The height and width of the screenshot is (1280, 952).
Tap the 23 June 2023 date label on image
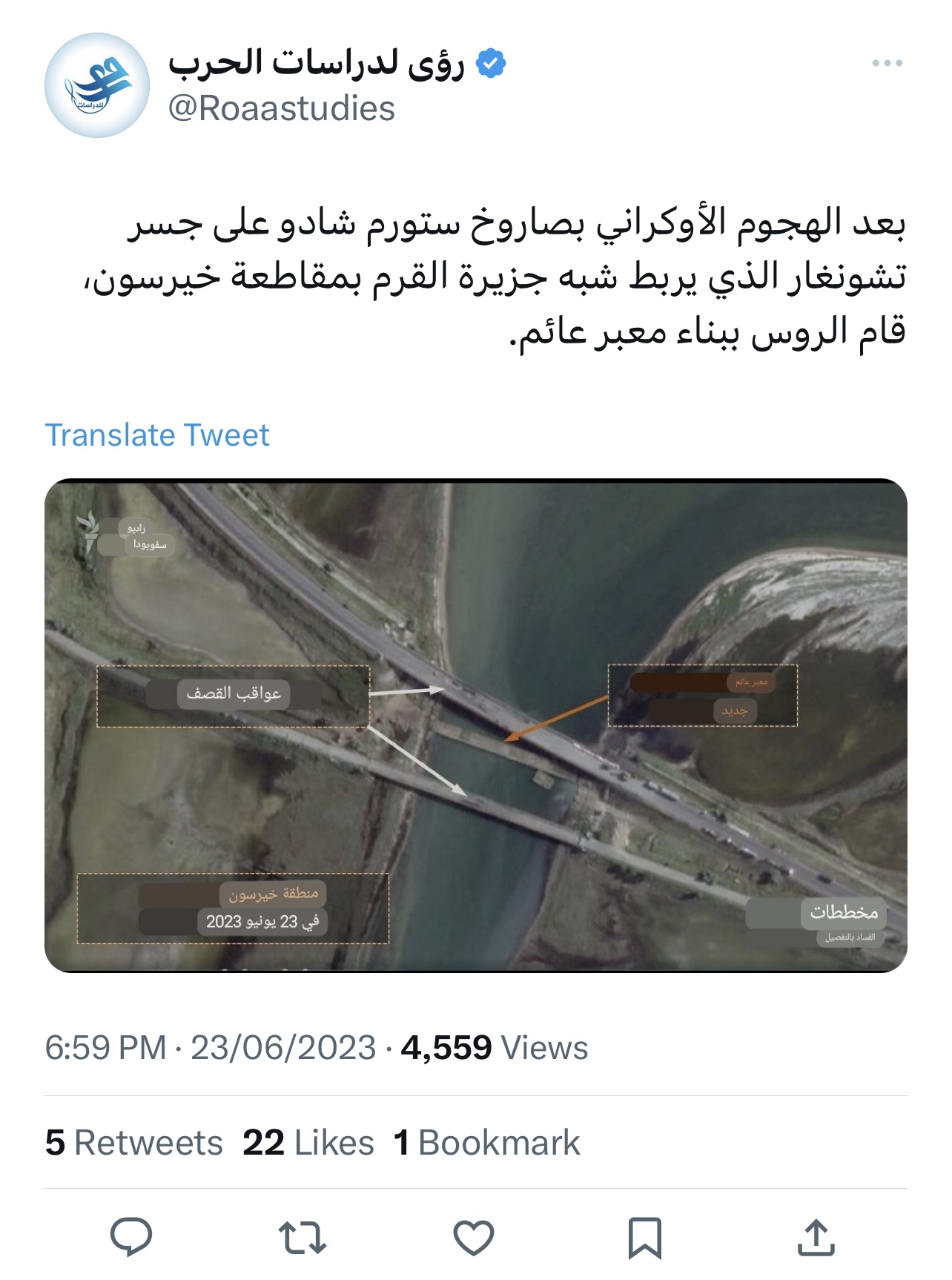(262, 922)
